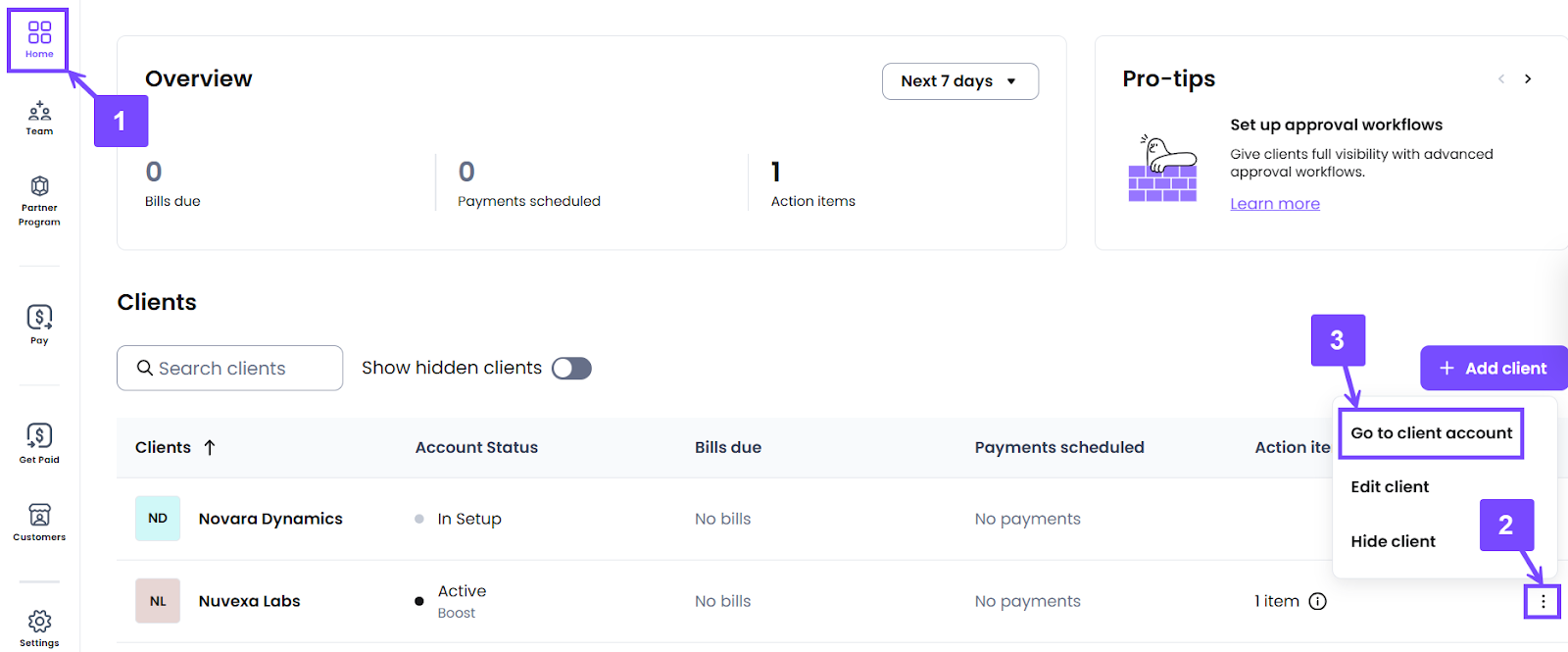This screenshot has width=1568, height=652.
Task: Open the Home sidebar icon
Action: (39, 39)
